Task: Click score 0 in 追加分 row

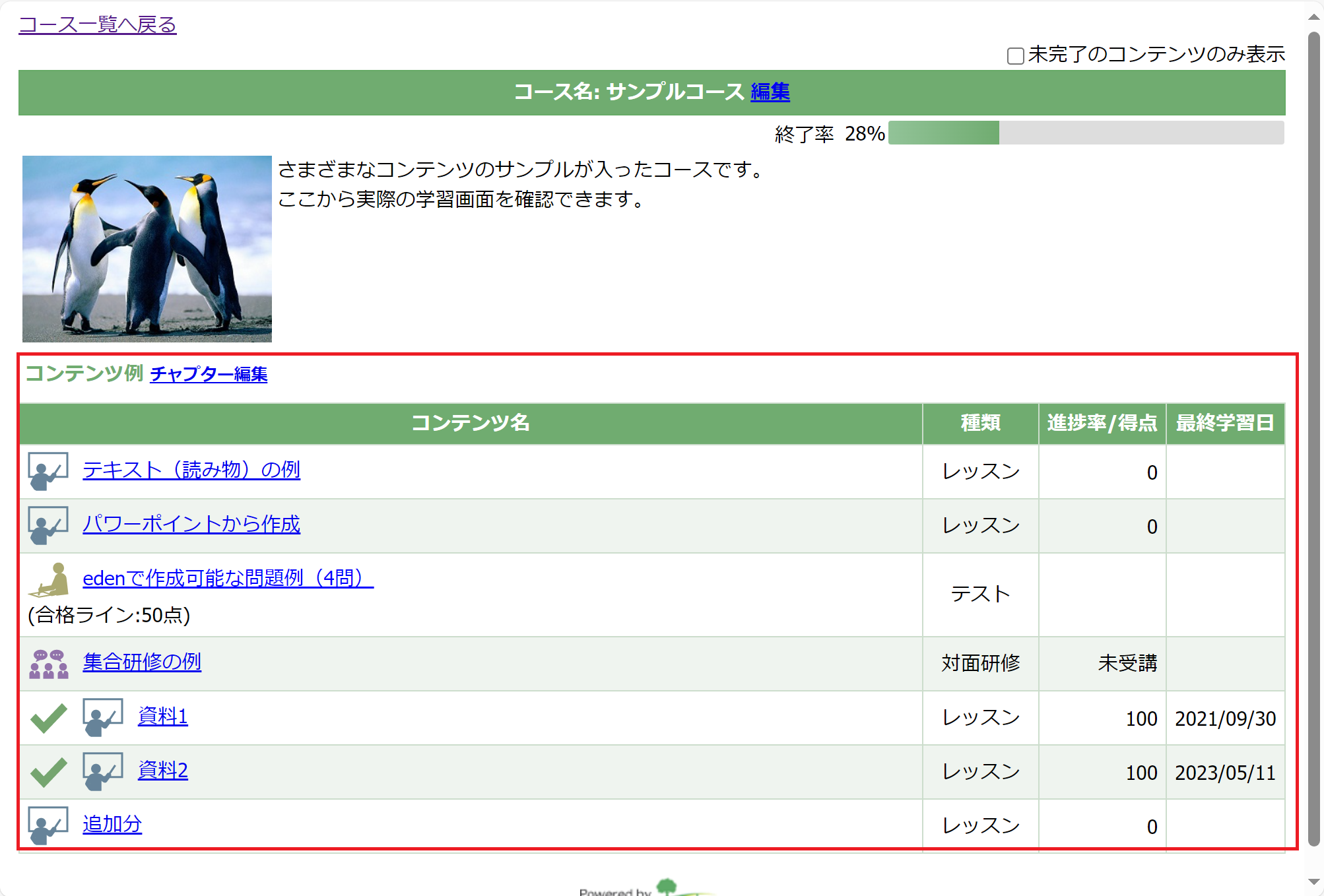Action: click(x=1152, y=827)
